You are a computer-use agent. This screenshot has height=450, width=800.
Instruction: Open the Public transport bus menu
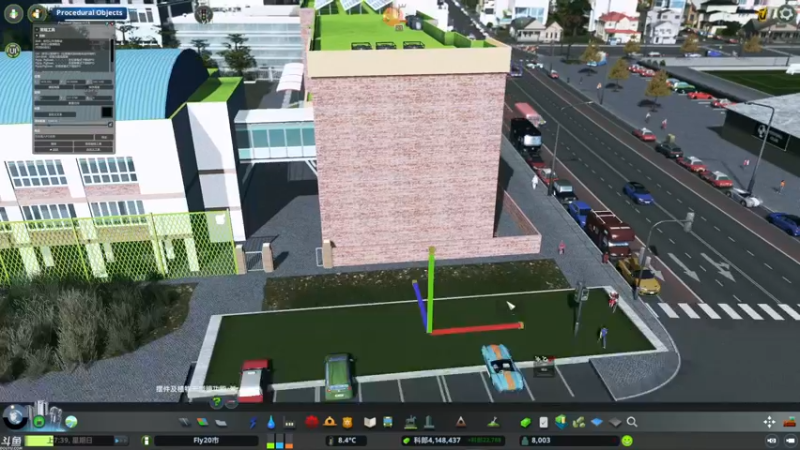(x=388, y=422)
